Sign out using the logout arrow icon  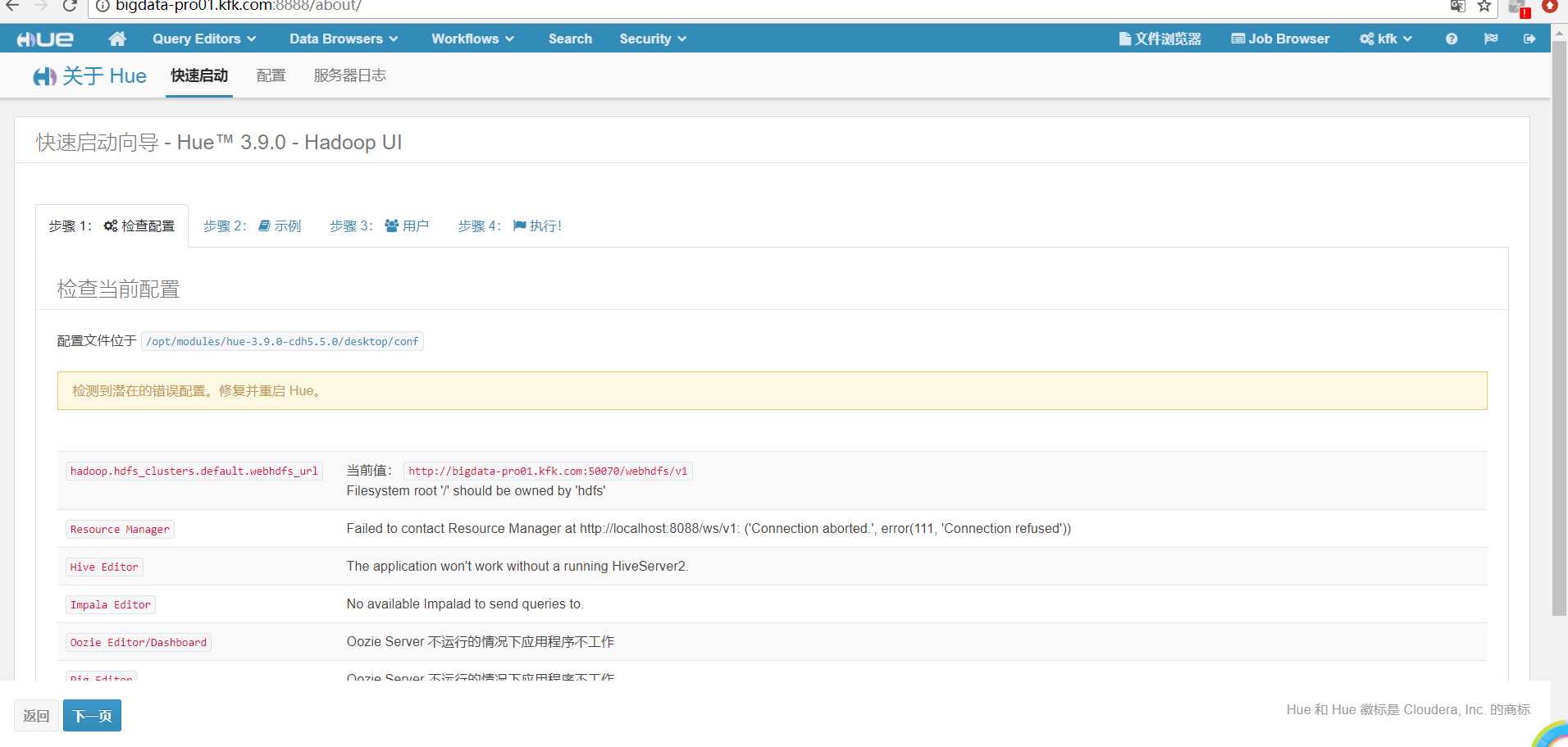(x=1529, y=39)
